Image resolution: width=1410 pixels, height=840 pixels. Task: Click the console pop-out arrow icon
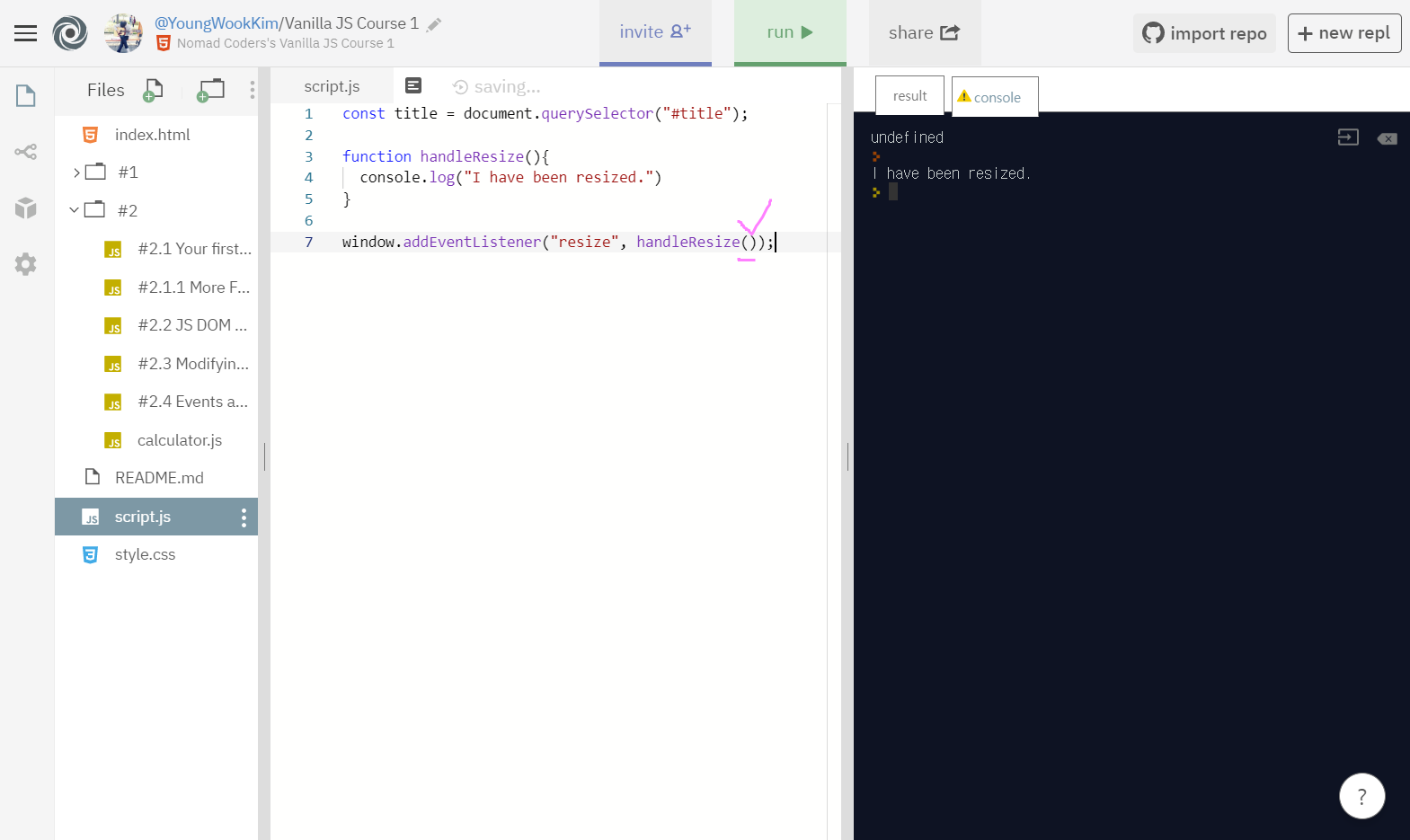coord(1348,137)
